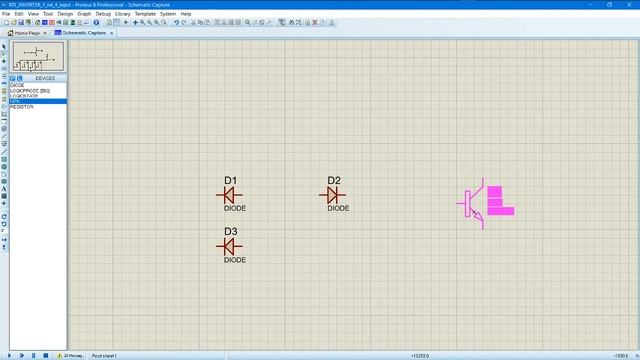The image size is (640, 360).
Task: Toggle the grid display toolbar icon
Action: point(117,22)
